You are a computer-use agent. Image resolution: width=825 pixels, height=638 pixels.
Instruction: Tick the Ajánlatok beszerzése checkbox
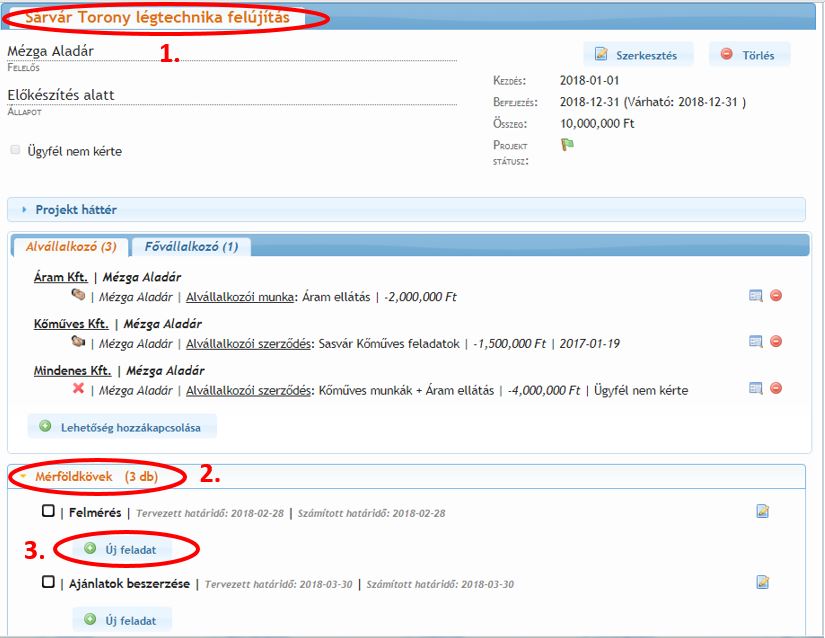48,582
